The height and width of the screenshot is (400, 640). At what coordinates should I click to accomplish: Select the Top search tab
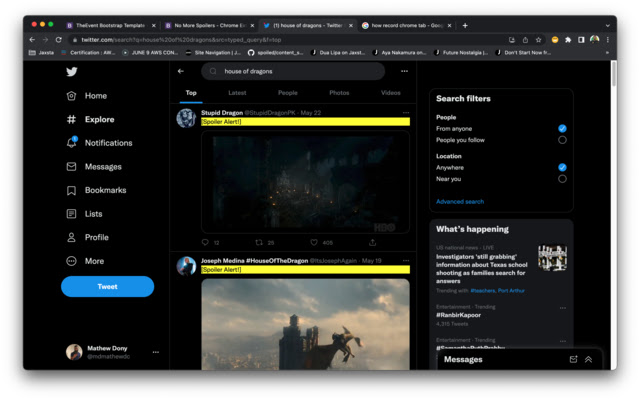191,93
